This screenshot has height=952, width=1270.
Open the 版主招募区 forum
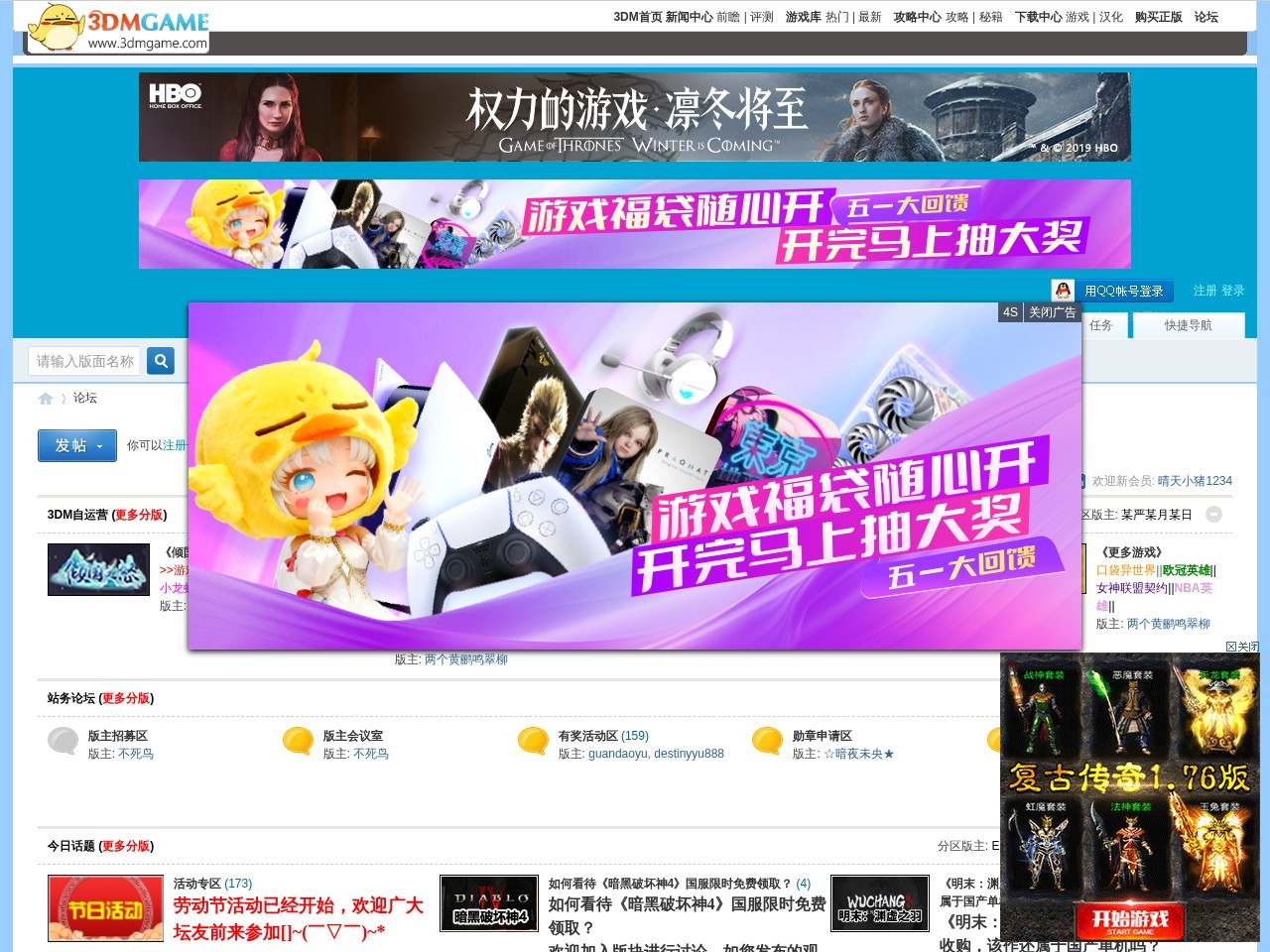point(118,736)
